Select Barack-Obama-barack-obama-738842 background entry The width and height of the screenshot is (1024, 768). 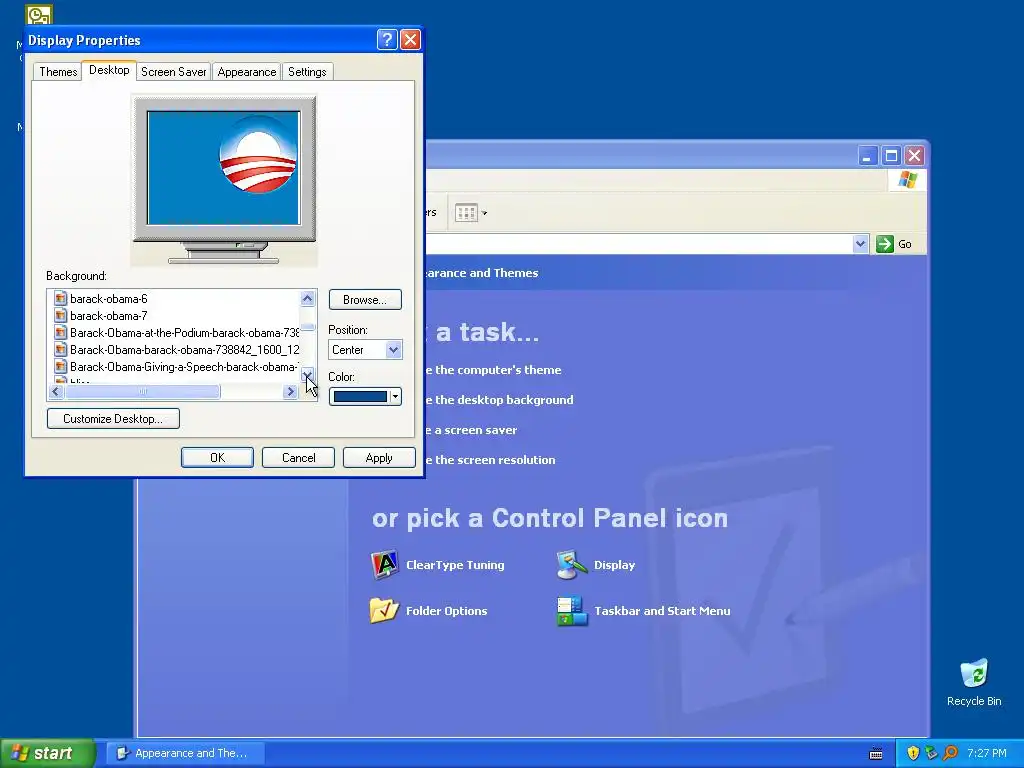pyautogui.click(x=184, y=349)
